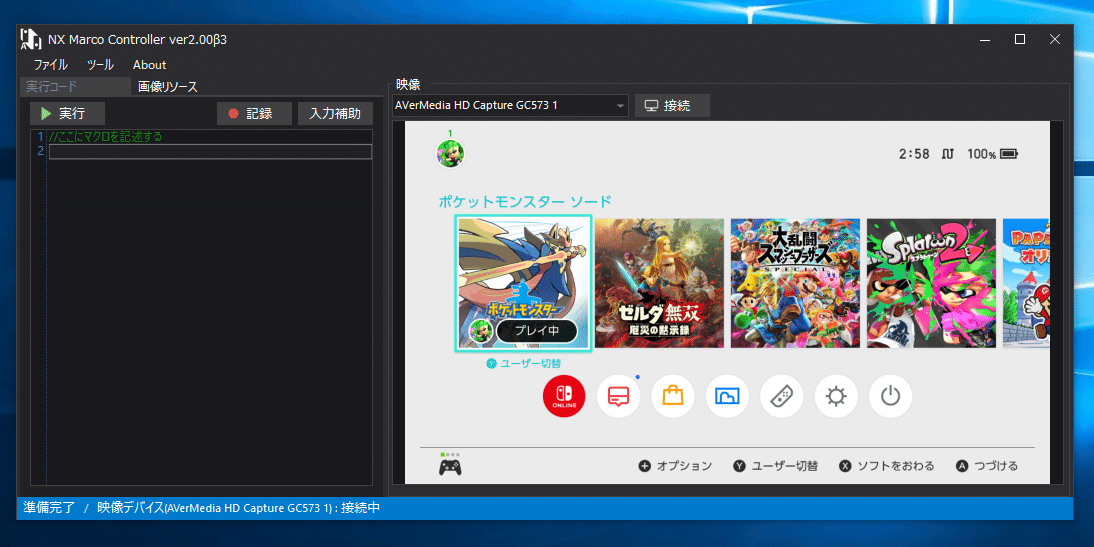This screenshot has width=1094, height=547.
Task: Click the + オプション hint
Action: tap(675, 465)
